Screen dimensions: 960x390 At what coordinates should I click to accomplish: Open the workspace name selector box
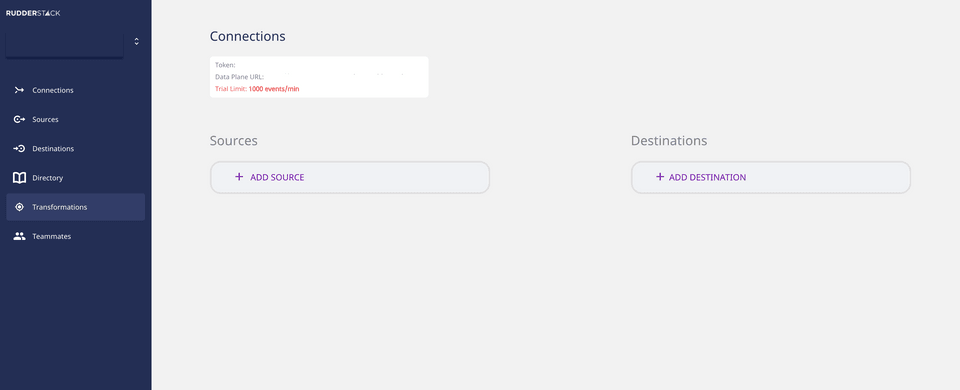coord(64,45)
